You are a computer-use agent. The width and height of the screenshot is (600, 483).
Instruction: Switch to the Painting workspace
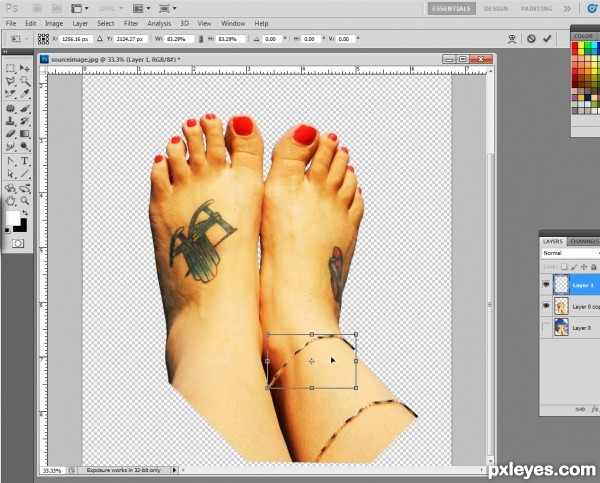[x=536, y=8]
